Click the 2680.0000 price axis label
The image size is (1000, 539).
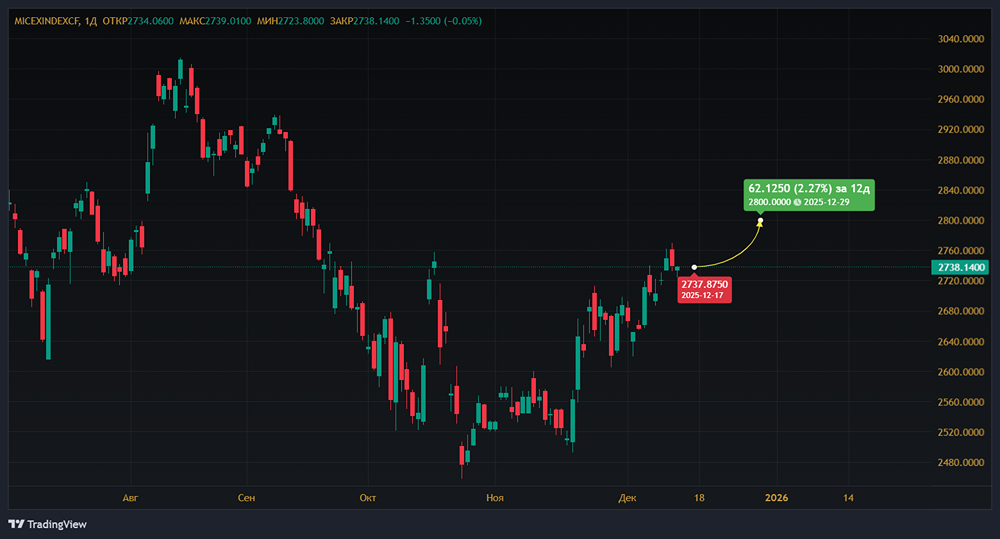[x=960, y=311]
